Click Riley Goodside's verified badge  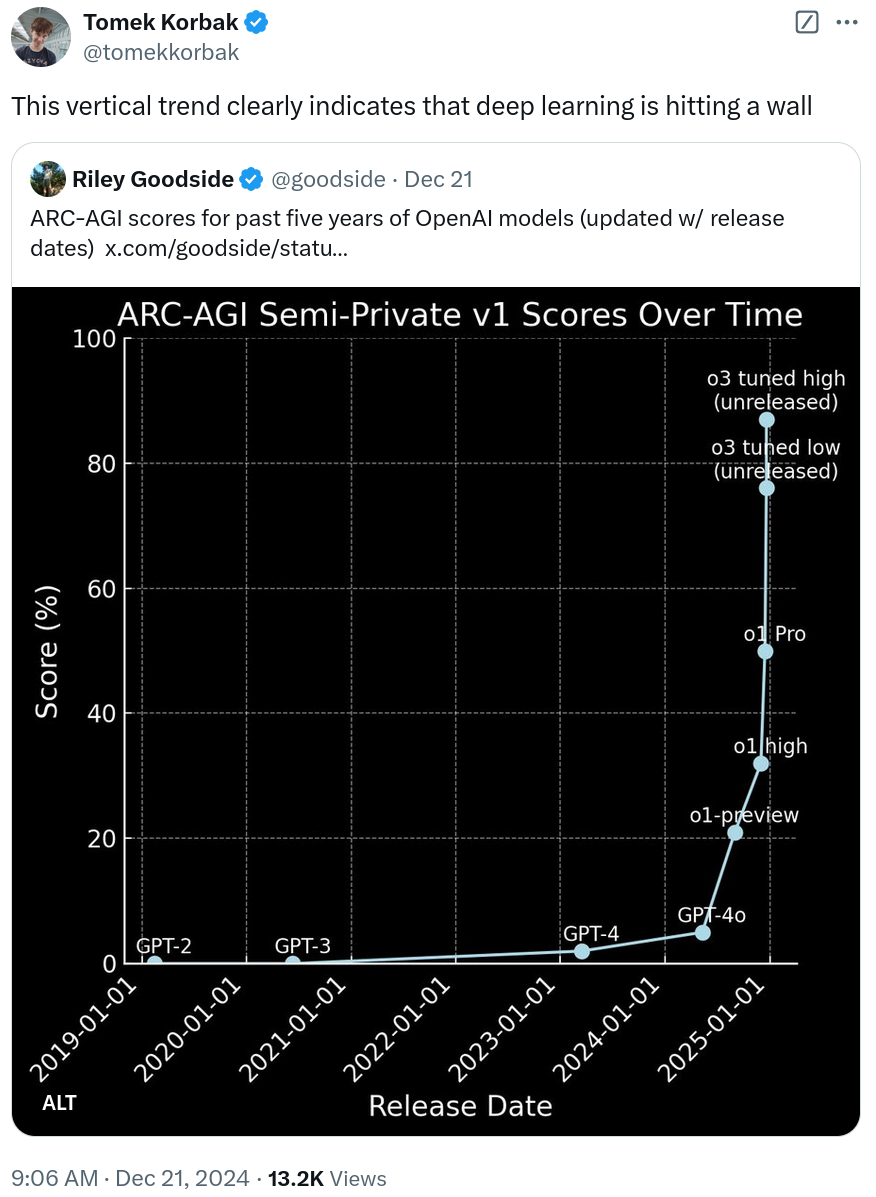[251, 180]
